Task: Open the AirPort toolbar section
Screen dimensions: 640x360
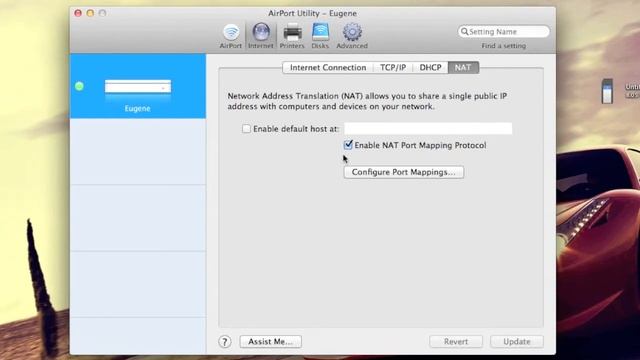Action: coord(231,36)
